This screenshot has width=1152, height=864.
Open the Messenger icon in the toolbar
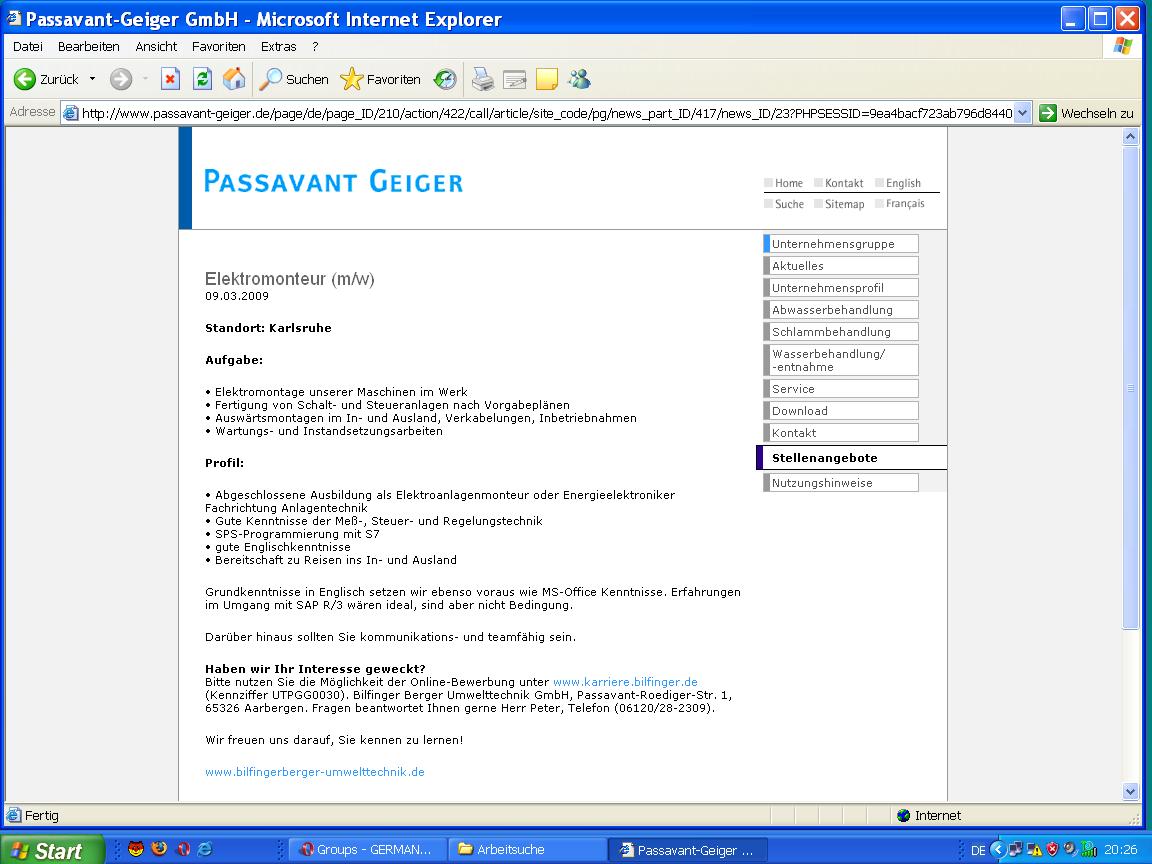tap(579, 79)
